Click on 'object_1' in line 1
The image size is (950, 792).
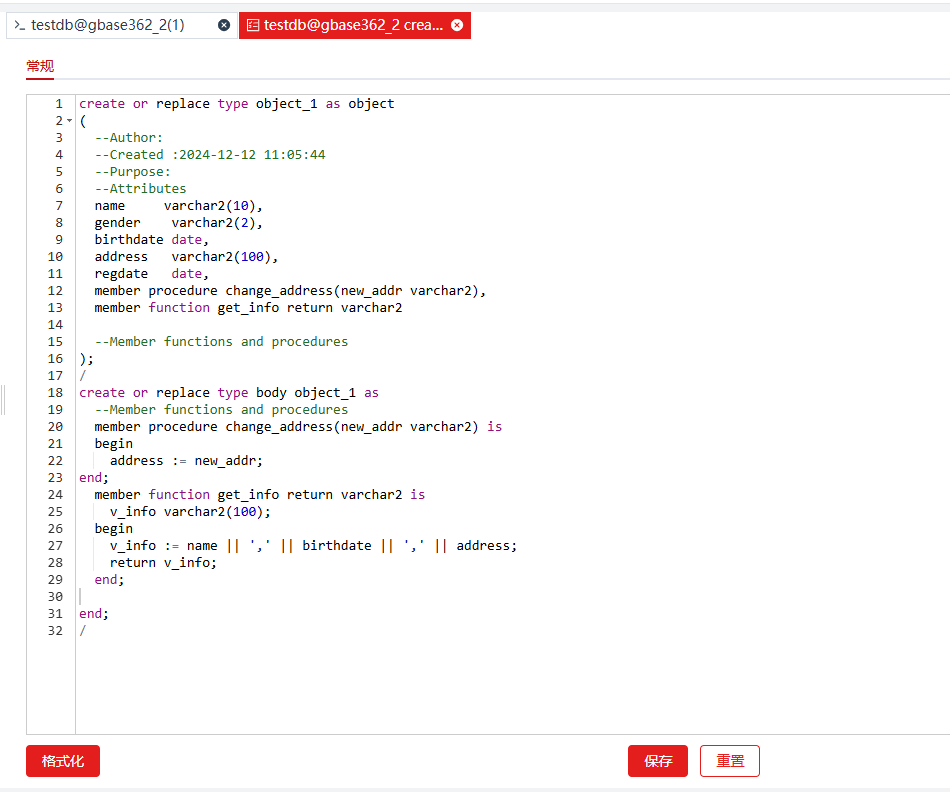pyautogui.click(x=286, y=104)
